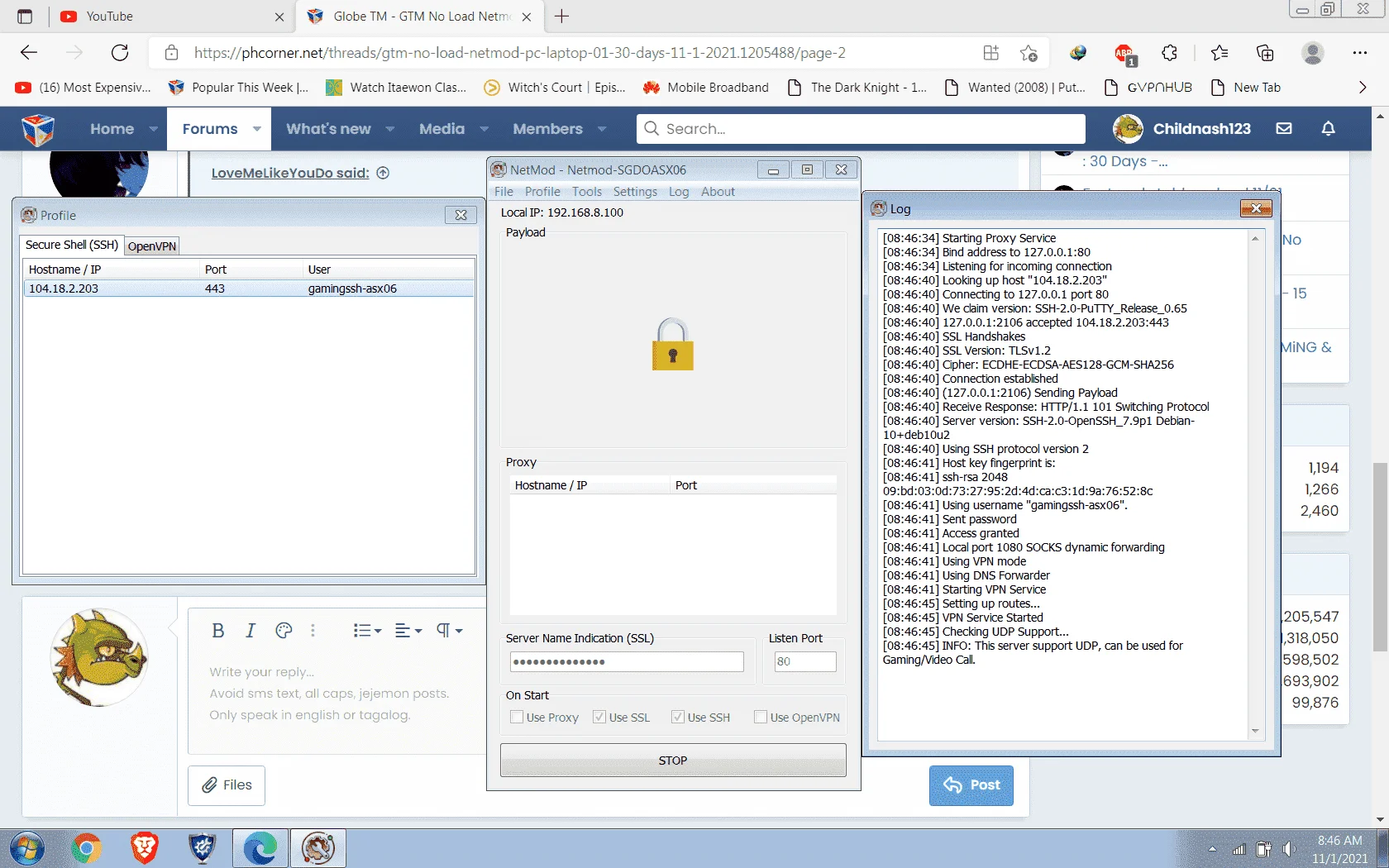Switch to the OpenVPN profile tab

[152, 246]
